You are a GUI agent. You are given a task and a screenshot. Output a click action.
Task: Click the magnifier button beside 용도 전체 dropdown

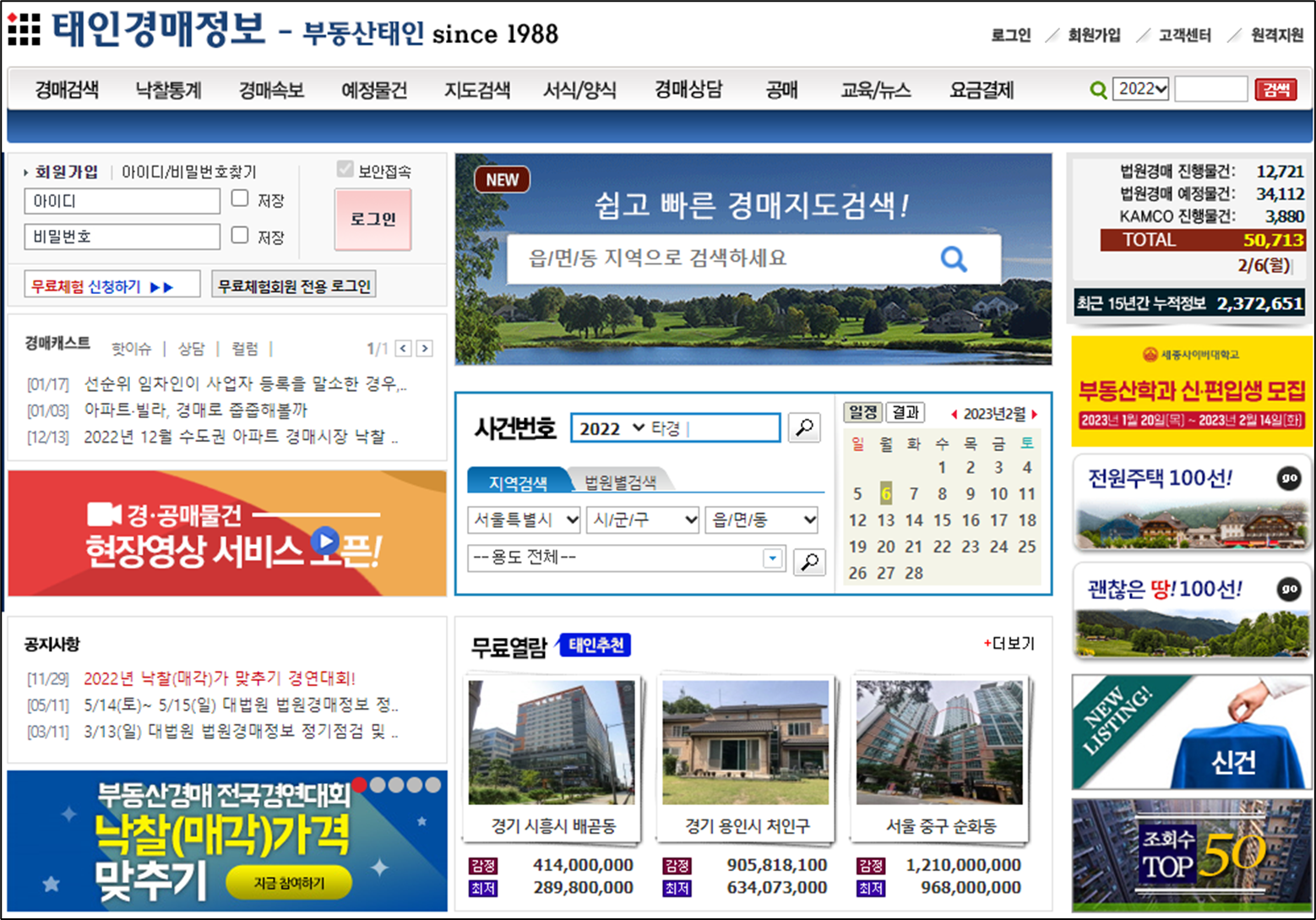pyautogui.click(x=809, y=561)
